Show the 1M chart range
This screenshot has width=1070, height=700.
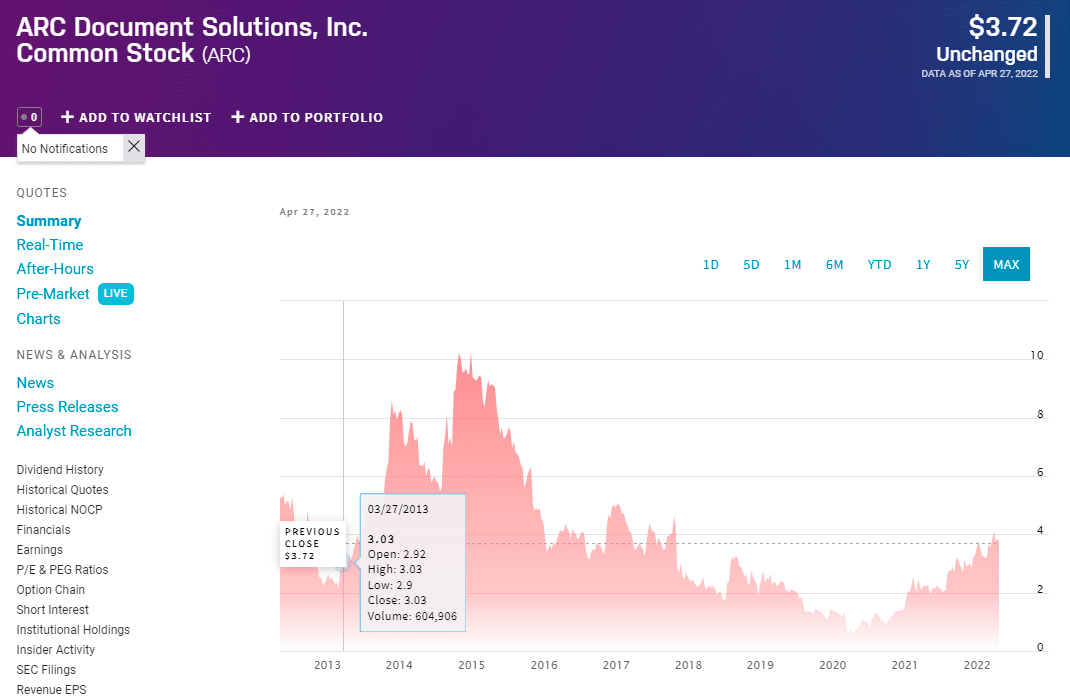click(x=793, y=265)
